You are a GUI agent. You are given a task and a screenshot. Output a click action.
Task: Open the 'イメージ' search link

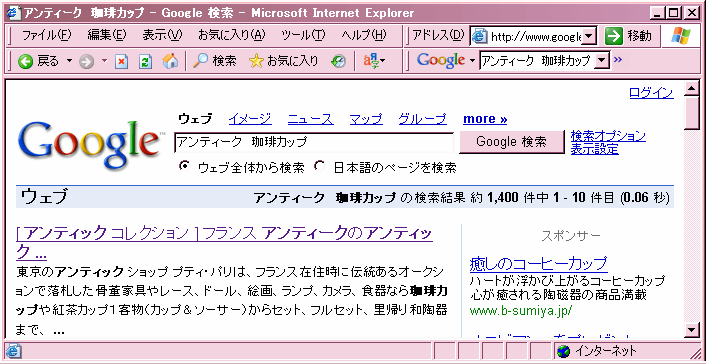pos(250,119)
